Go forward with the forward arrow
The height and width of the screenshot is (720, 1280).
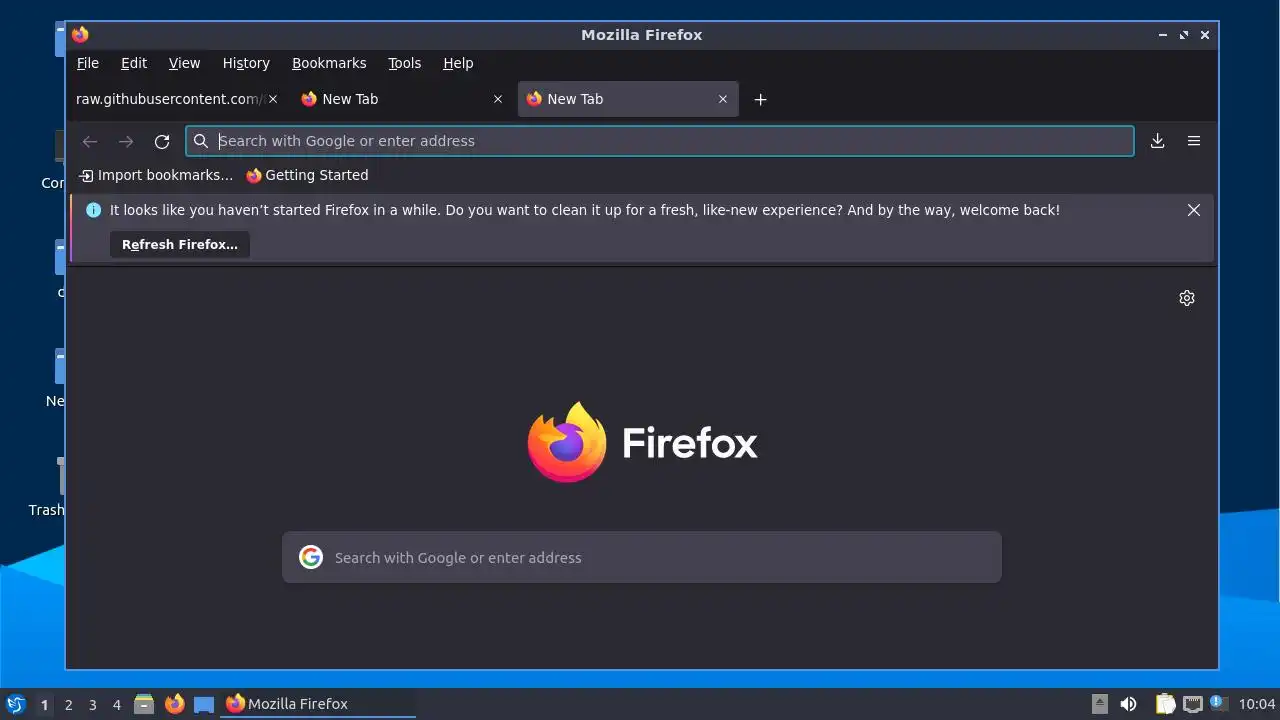(x=126, y=141)
